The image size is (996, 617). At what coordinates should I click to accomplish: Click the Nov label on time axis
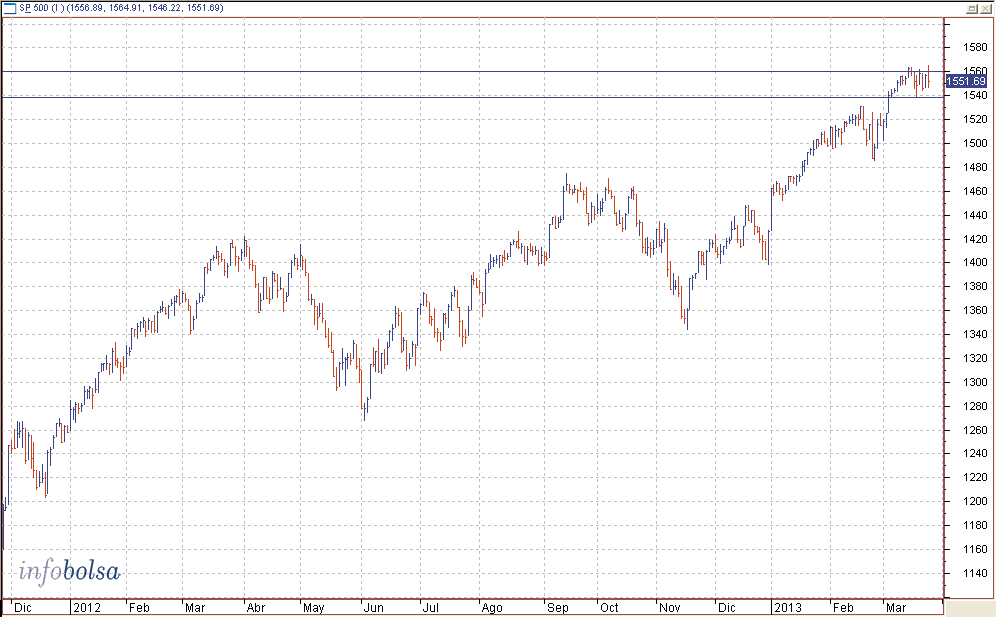coord(668,607)
